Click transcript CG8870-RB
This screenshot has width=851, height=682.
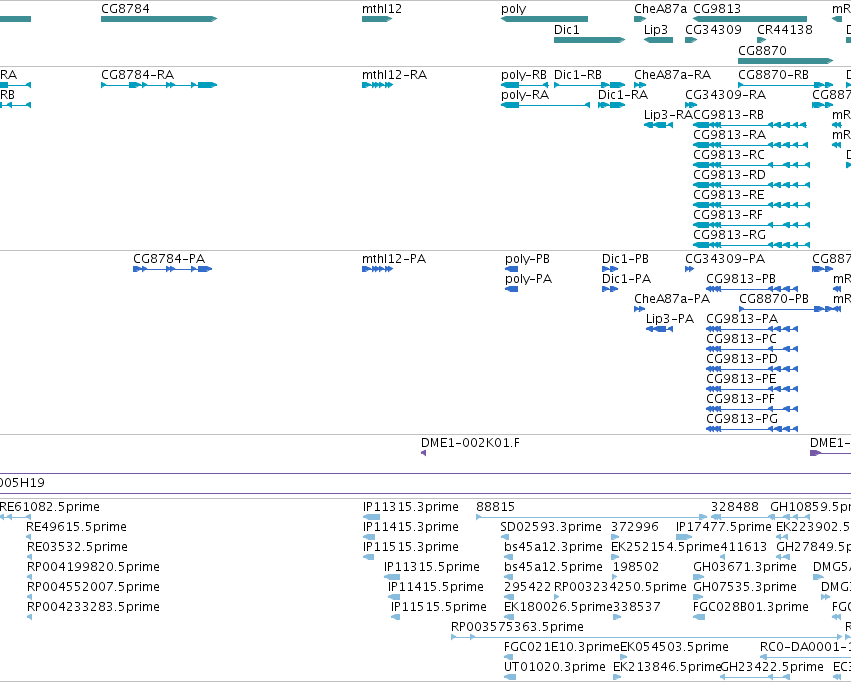785,85
